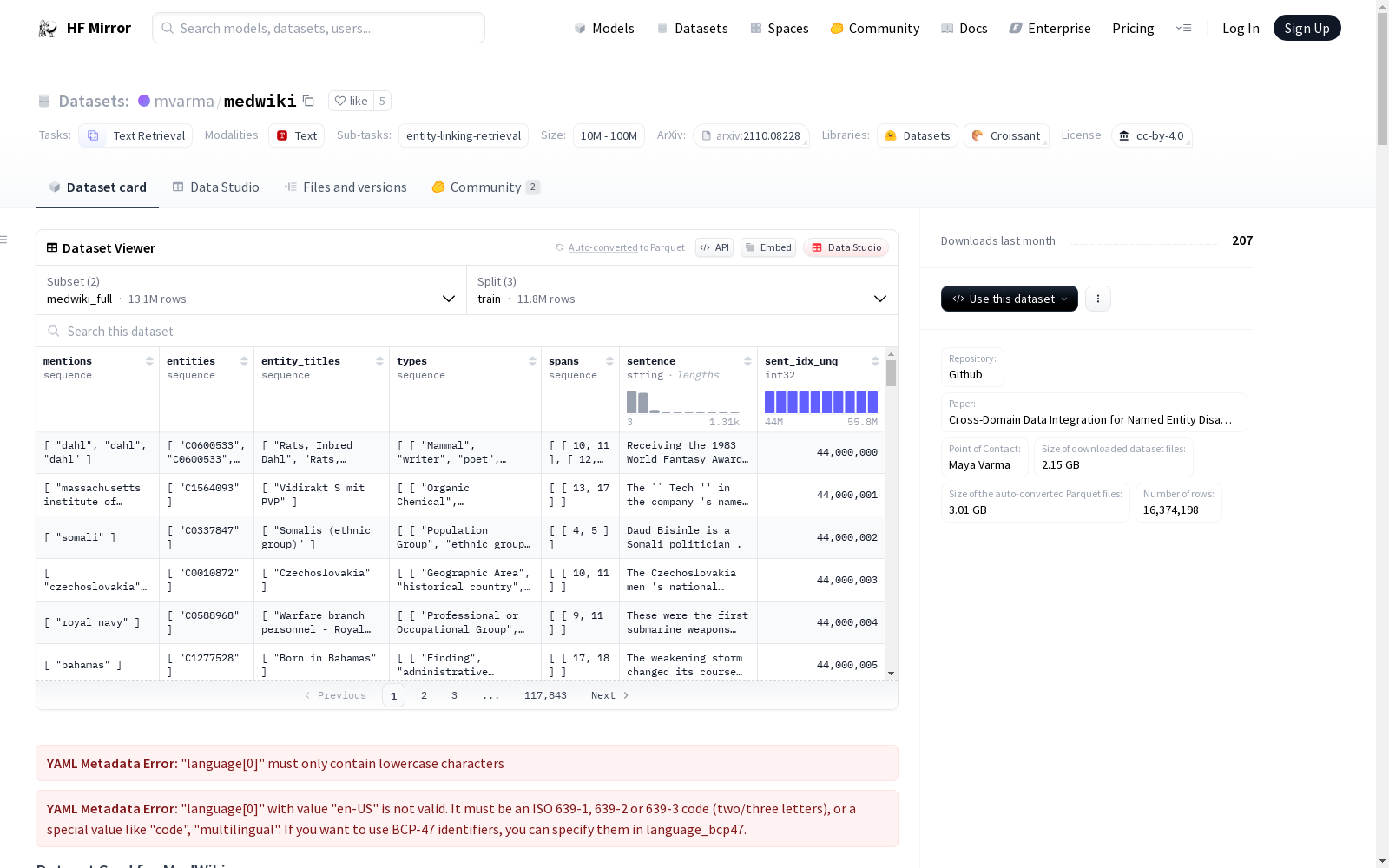Open the Croissant library tag

[x=1006, y=135]
